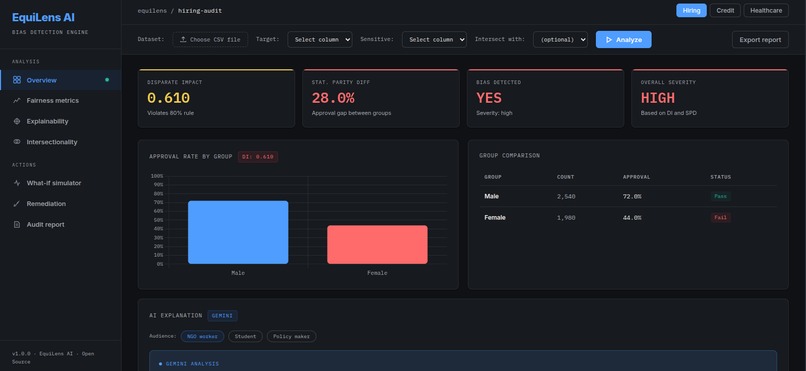Click the blue Male approval bar
806x371 pixels.
point(238,232)
